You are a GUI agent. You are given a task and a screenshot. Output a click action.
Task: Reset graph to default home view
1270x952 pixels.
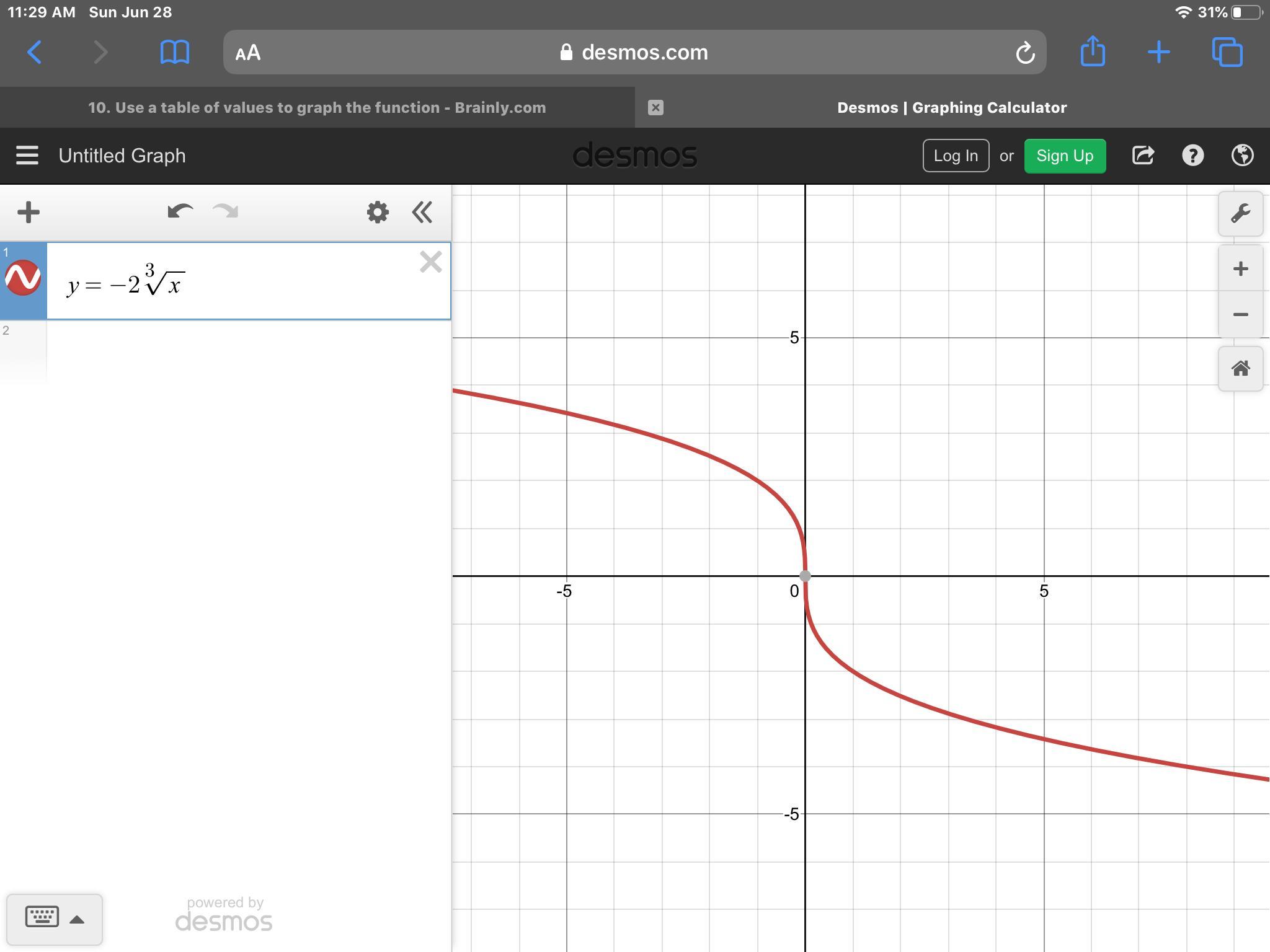tap(1240, 369)
